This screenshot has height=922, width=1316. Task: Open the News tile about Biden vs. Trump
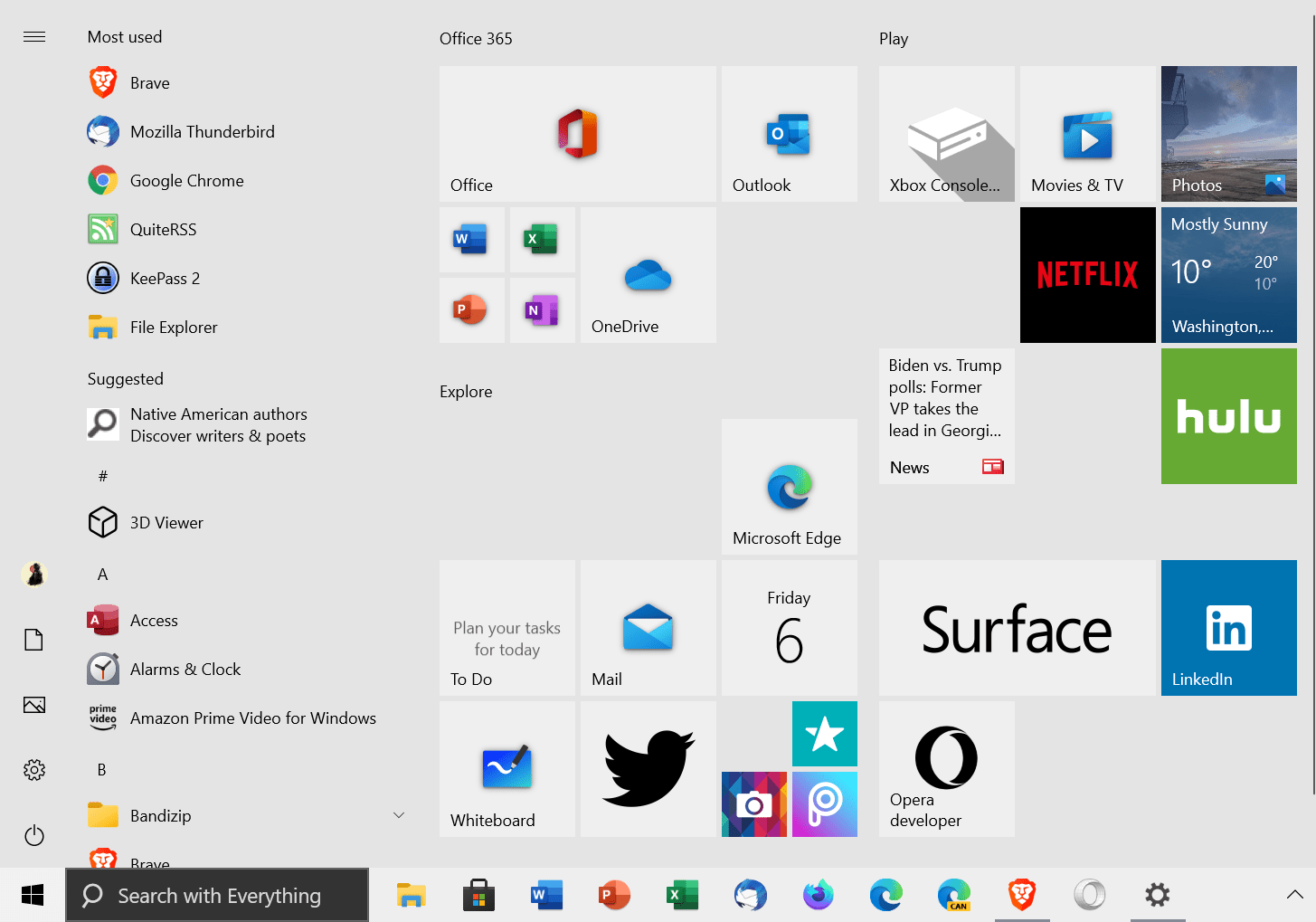(946, 416)
